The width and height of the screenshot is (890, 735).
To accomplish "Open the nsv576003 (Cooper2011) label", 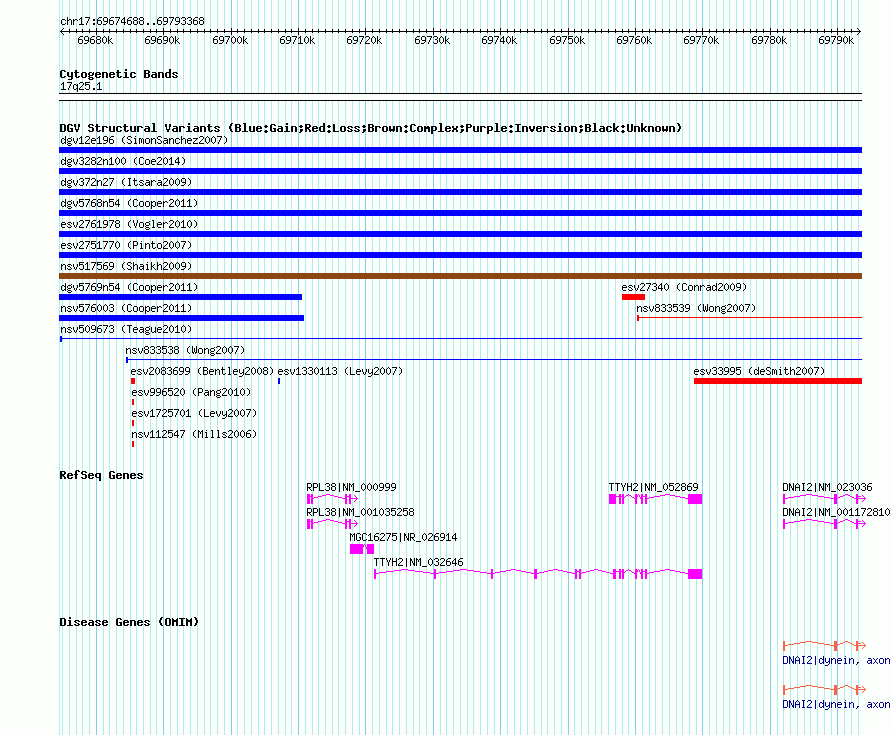I will pyautogui.click(x=126, y=308).
